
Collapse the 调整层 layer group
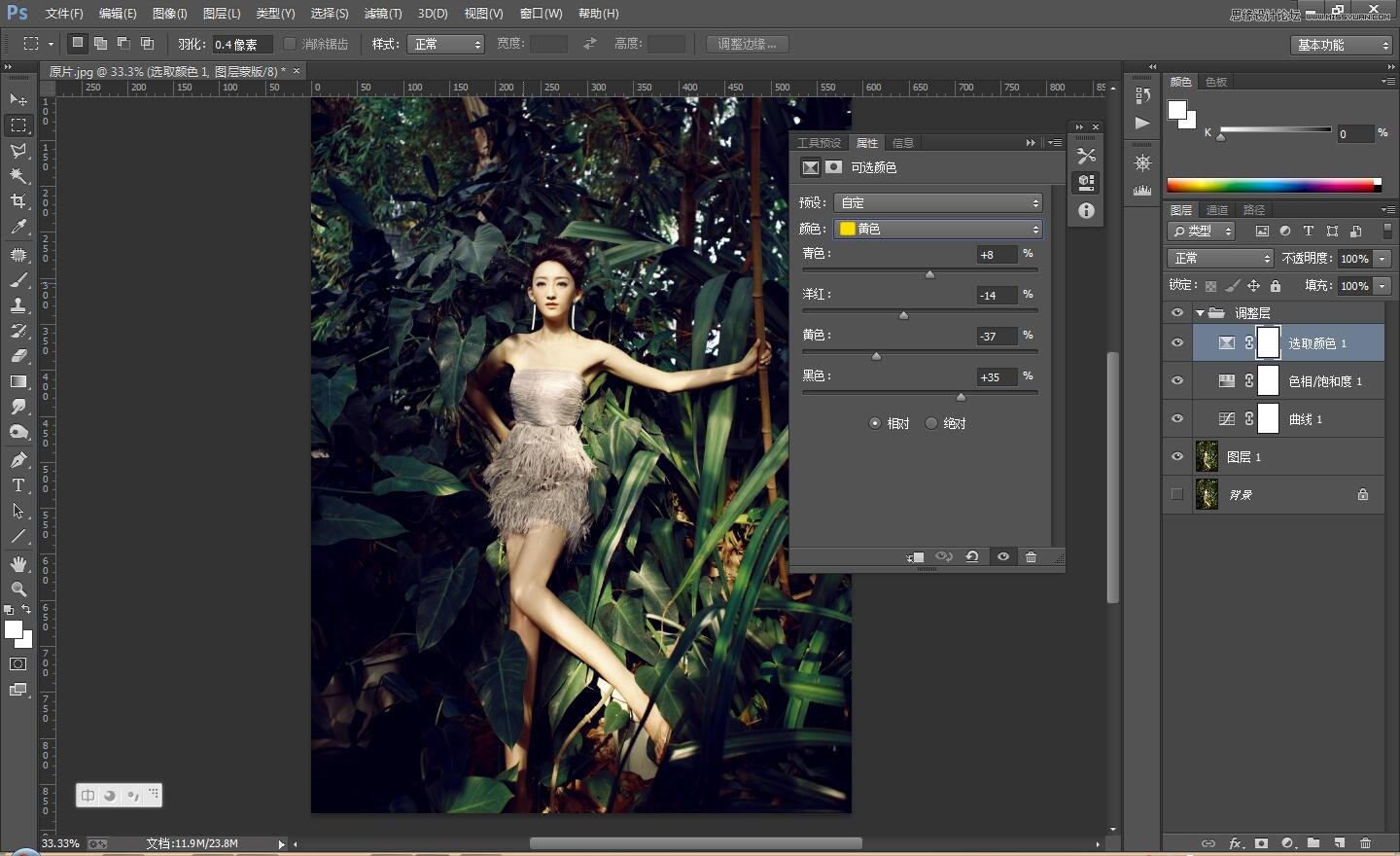click(x=1201, y=312)
